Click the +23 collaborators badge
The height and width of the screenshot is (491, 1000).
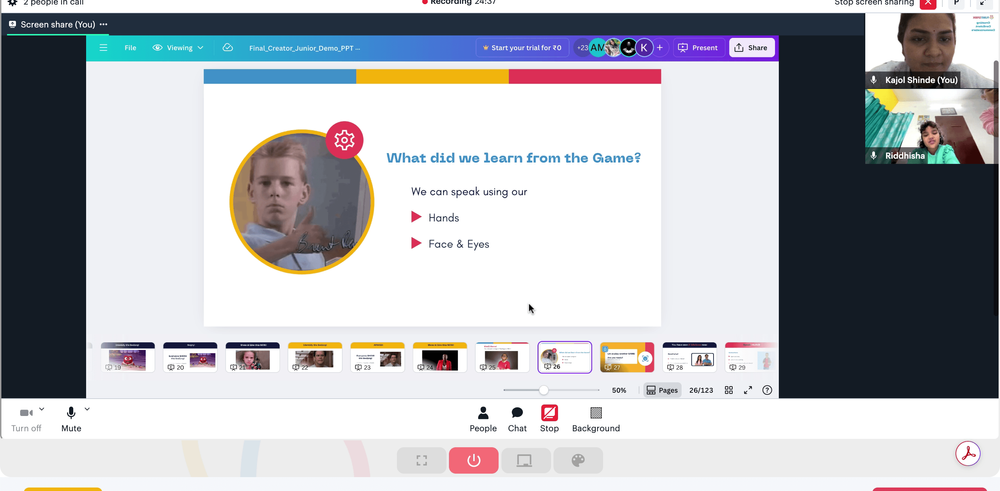point(582,48)
